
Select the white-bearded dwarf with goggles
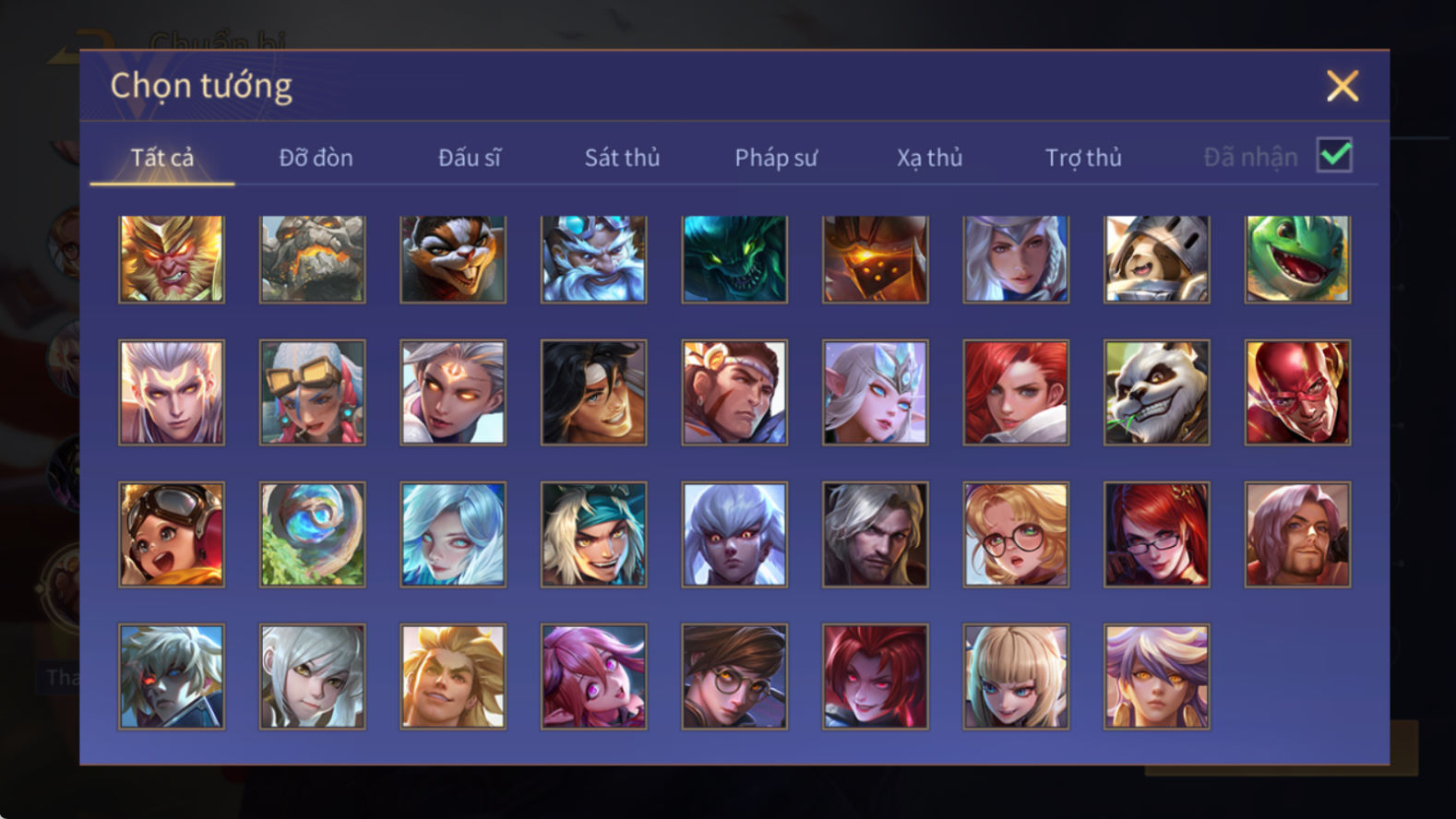594,259
